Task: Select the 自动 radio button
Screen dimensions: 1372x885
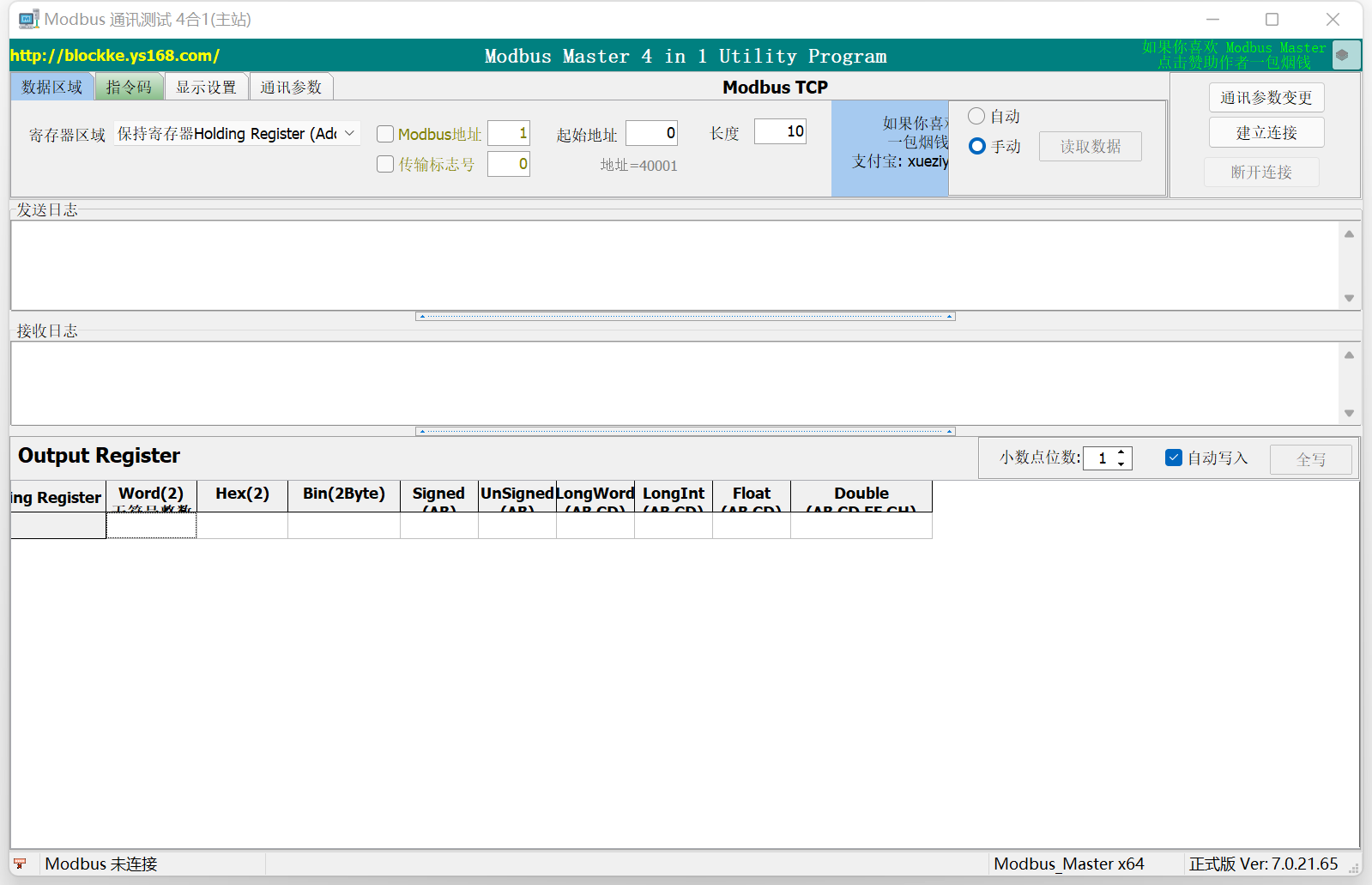Action: click(976, 116)
